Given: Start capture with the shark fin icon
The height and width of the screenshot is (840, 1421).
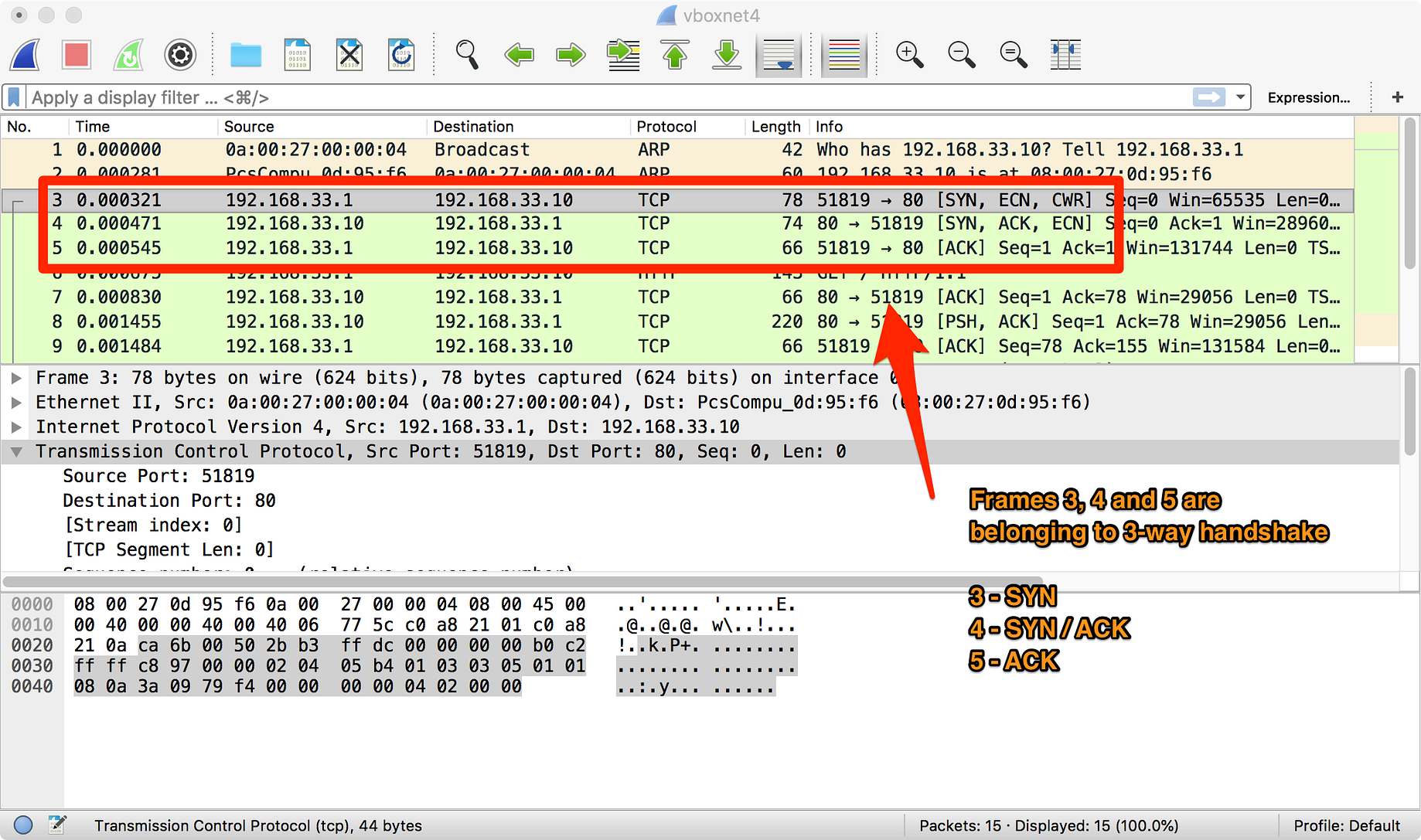Looking at the screenshot, I should pos(26,55).
